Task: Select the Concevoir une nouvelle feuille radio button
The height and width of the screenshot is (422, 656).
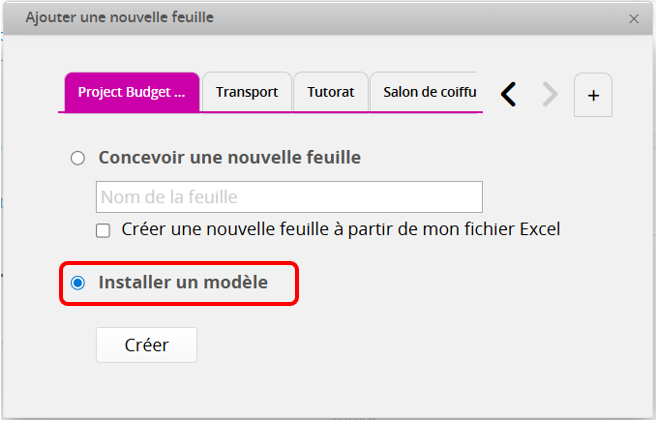Action: (78, 158)
